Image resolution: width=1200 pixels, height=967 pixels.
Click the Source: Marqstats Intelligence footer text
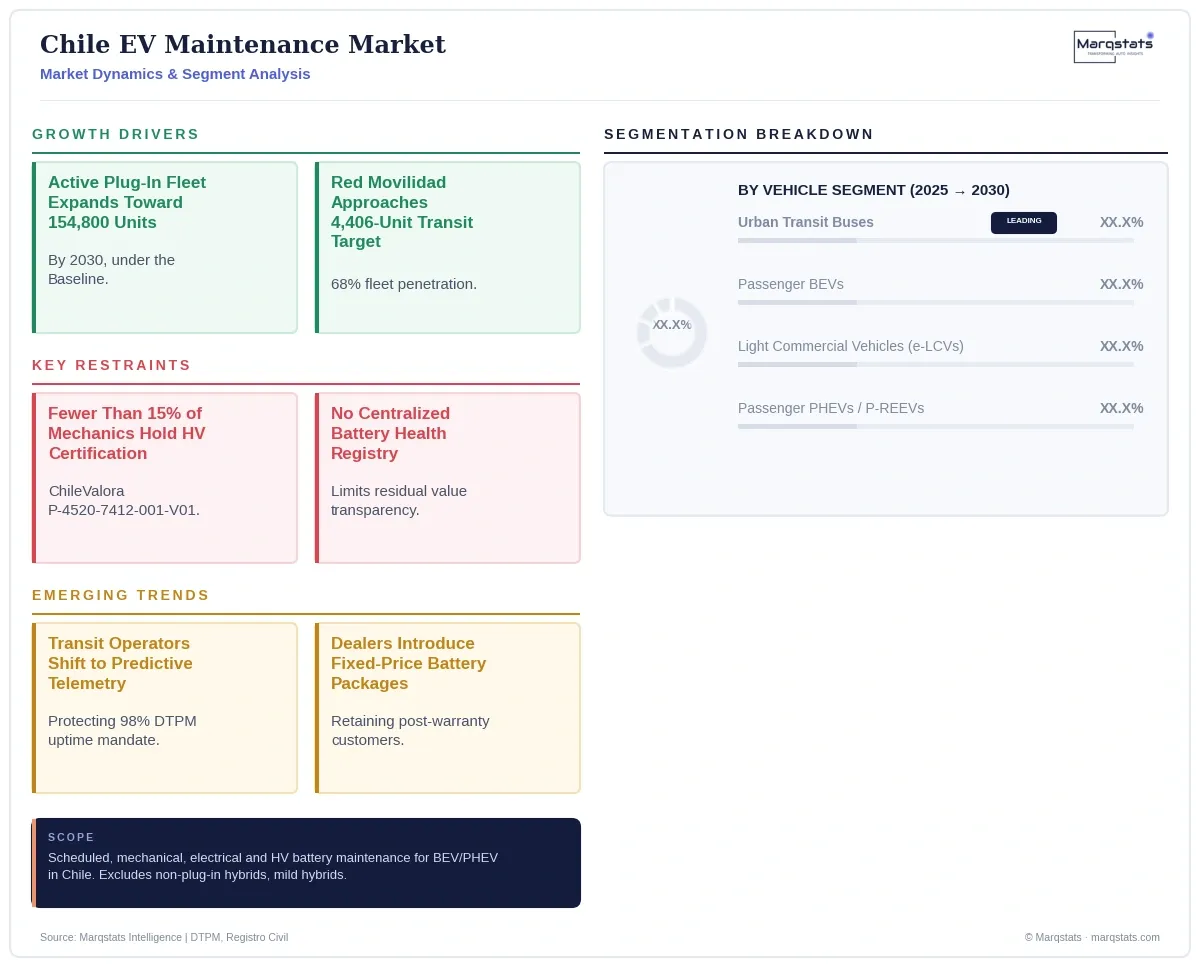(164, 937)
